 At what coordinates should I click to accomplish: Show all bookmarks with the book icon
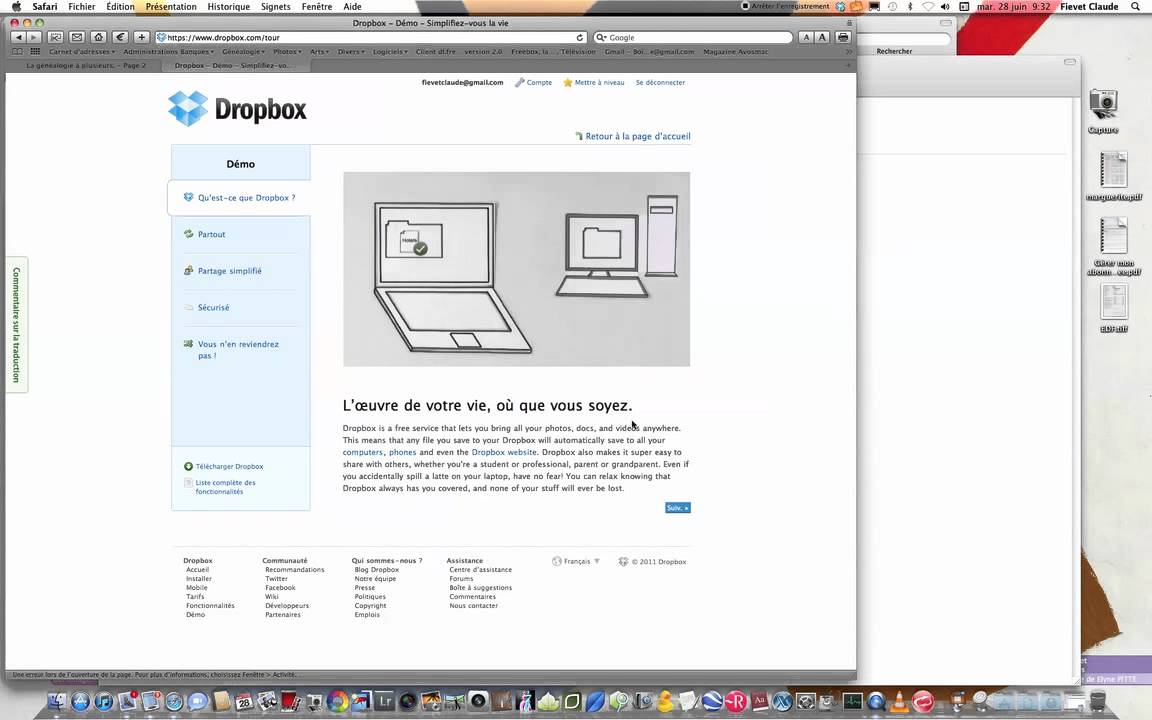(x=17, y=51)
